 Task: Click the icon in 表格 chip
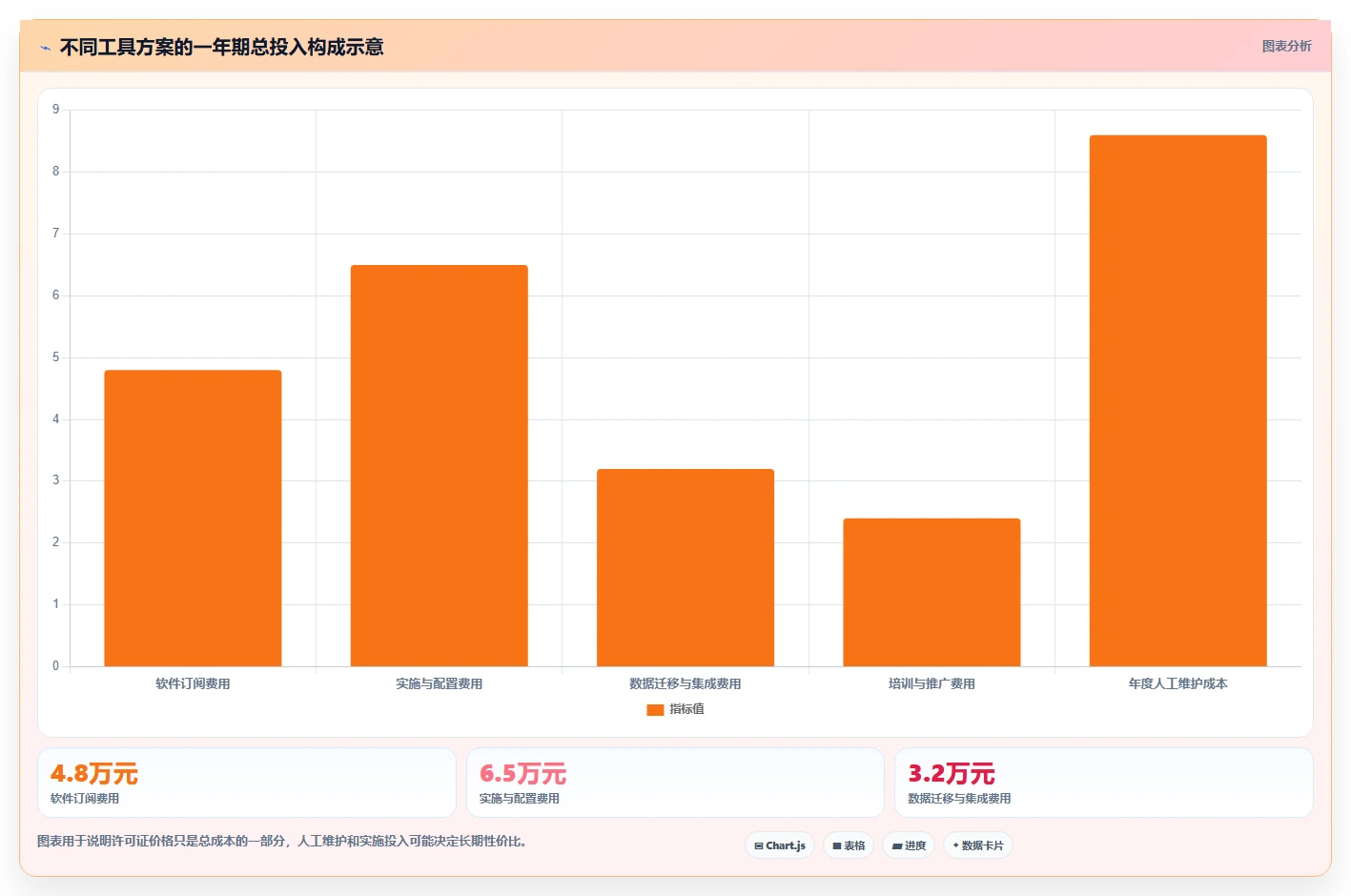click(837, 845)
